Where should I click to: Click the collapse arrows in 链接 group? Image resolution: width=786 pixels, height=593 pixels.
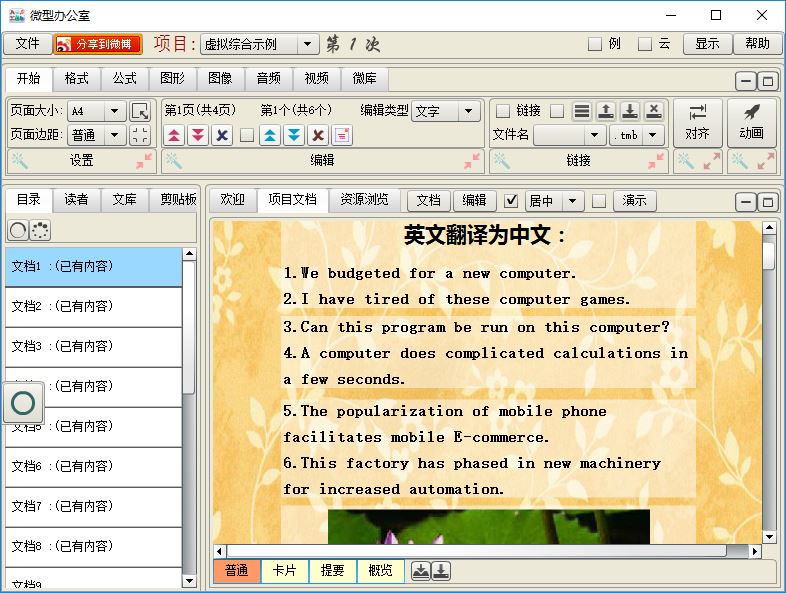coord(656,161)
